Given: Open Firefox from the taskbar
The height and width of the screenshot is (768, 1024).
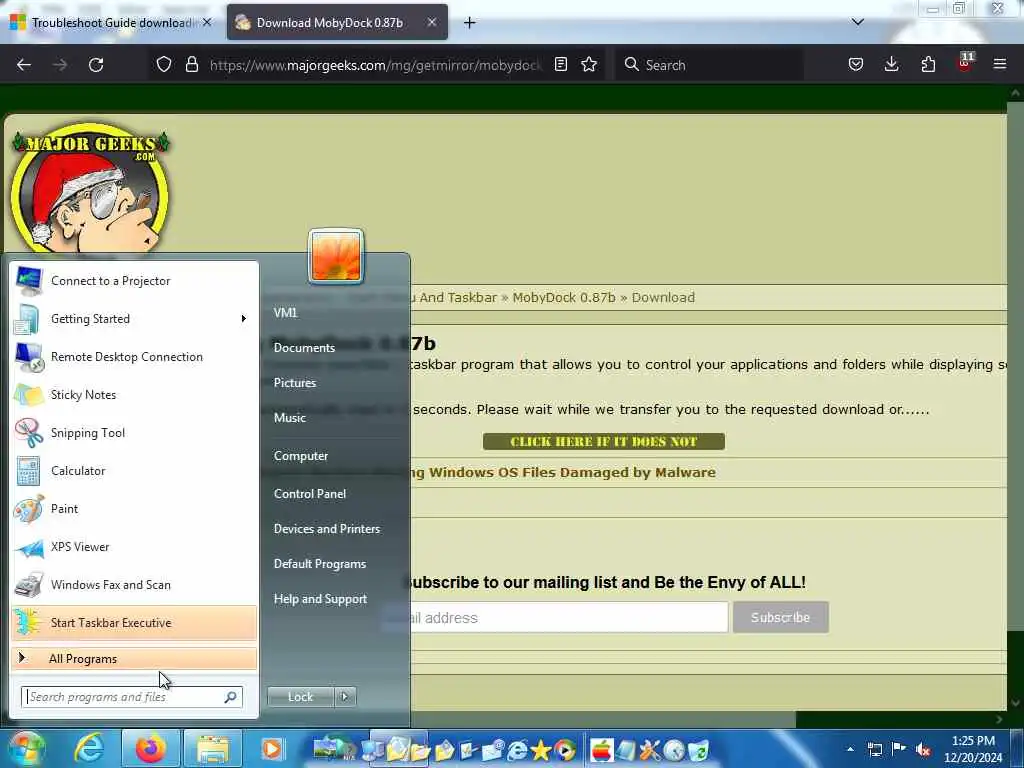Looking at the screenshot, I should coord(150,749).
